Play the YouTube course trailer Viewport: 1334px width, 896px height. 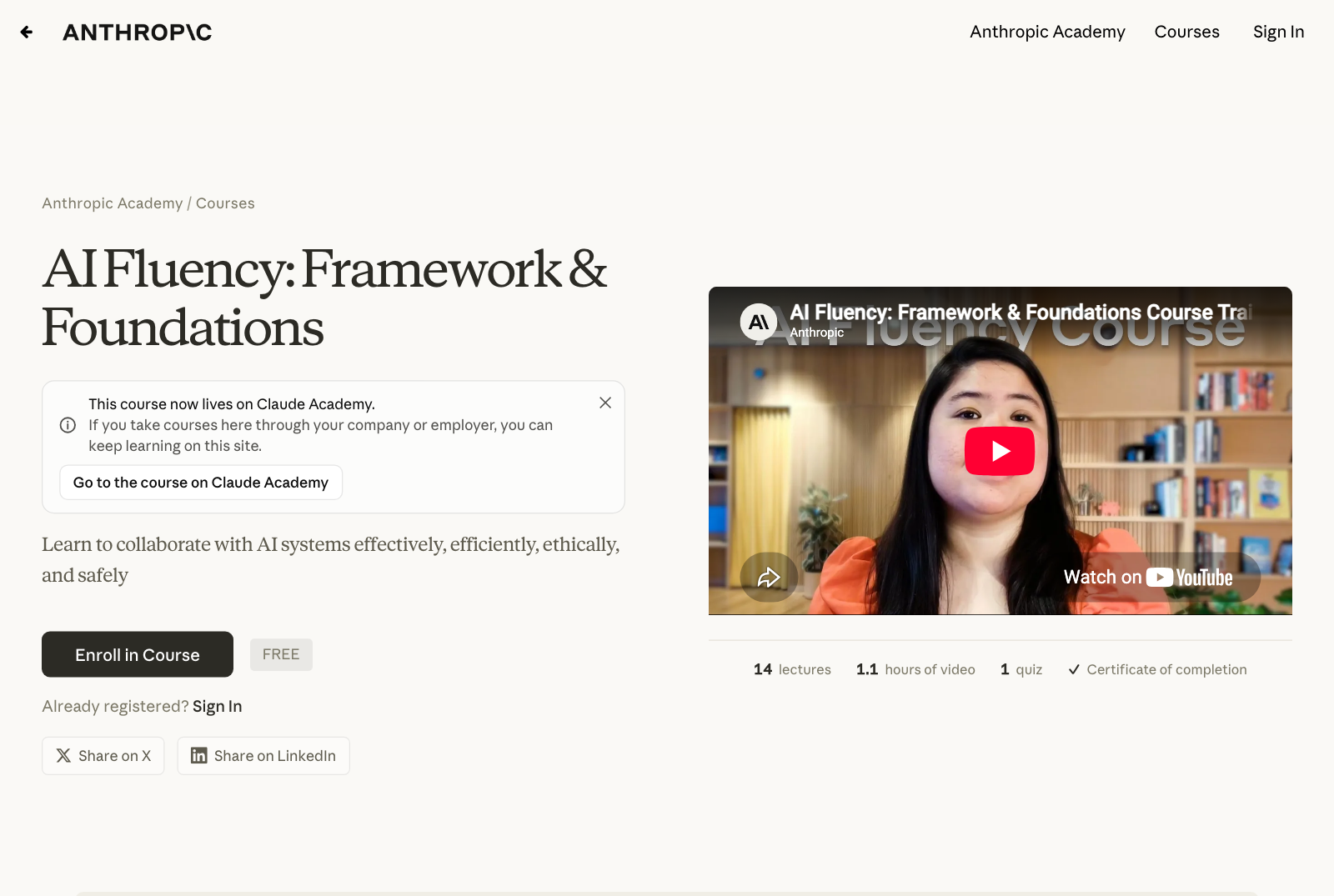1000,451
